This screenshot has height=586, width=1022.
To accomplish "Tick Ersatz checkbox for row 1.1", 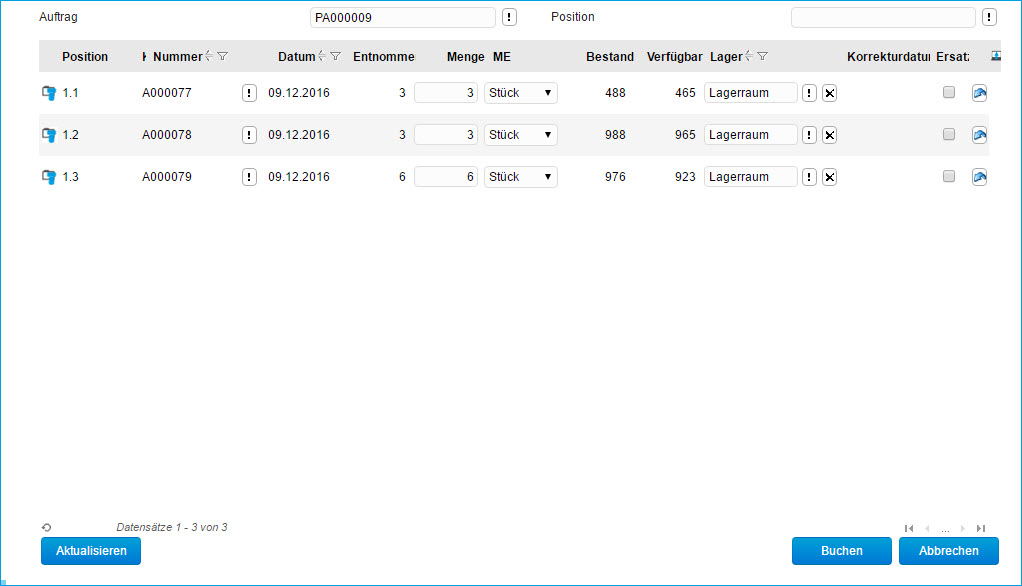I will pos(948,92).
